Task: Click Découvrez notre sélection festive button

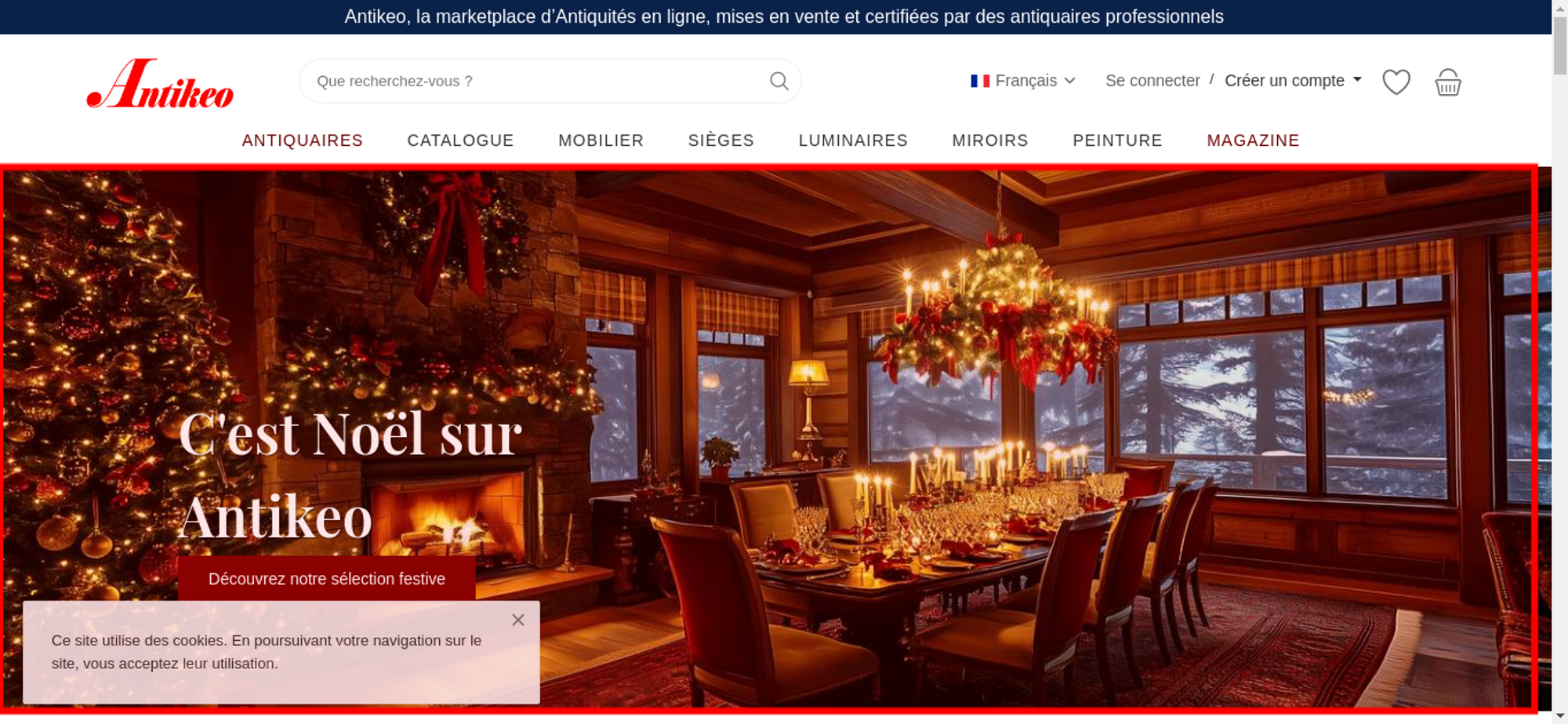Action: click(327, 579)
